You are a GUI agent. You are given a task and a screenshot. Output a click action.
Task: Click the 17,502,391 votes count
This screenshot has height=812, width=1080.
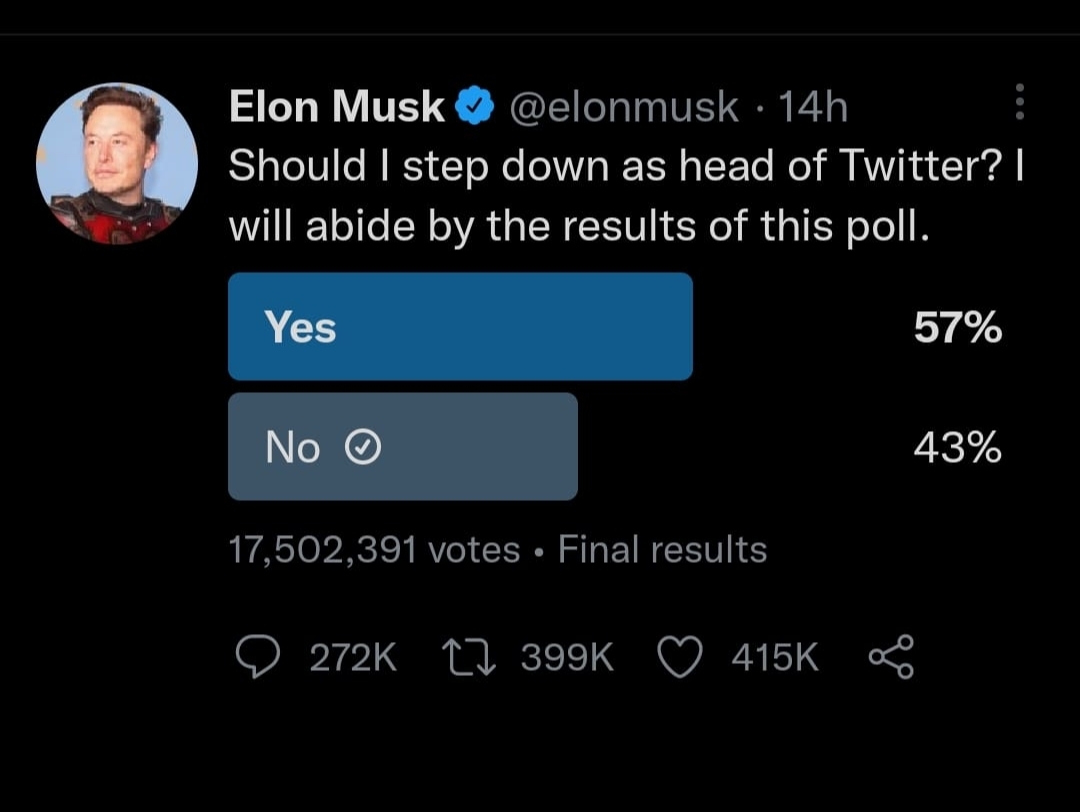374,549
